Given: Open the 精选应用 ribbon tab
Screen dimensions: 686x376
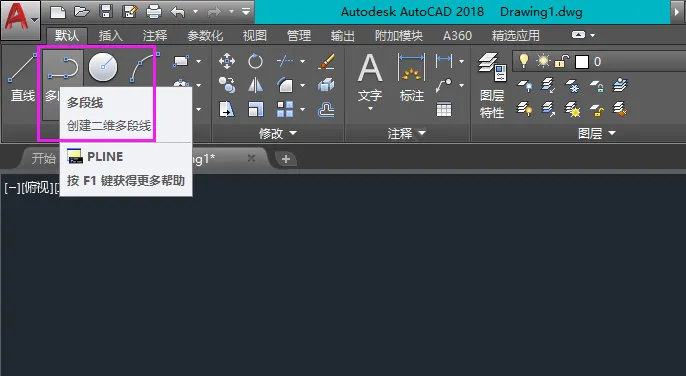Looking at the screenshot, I should pos(515,35).
